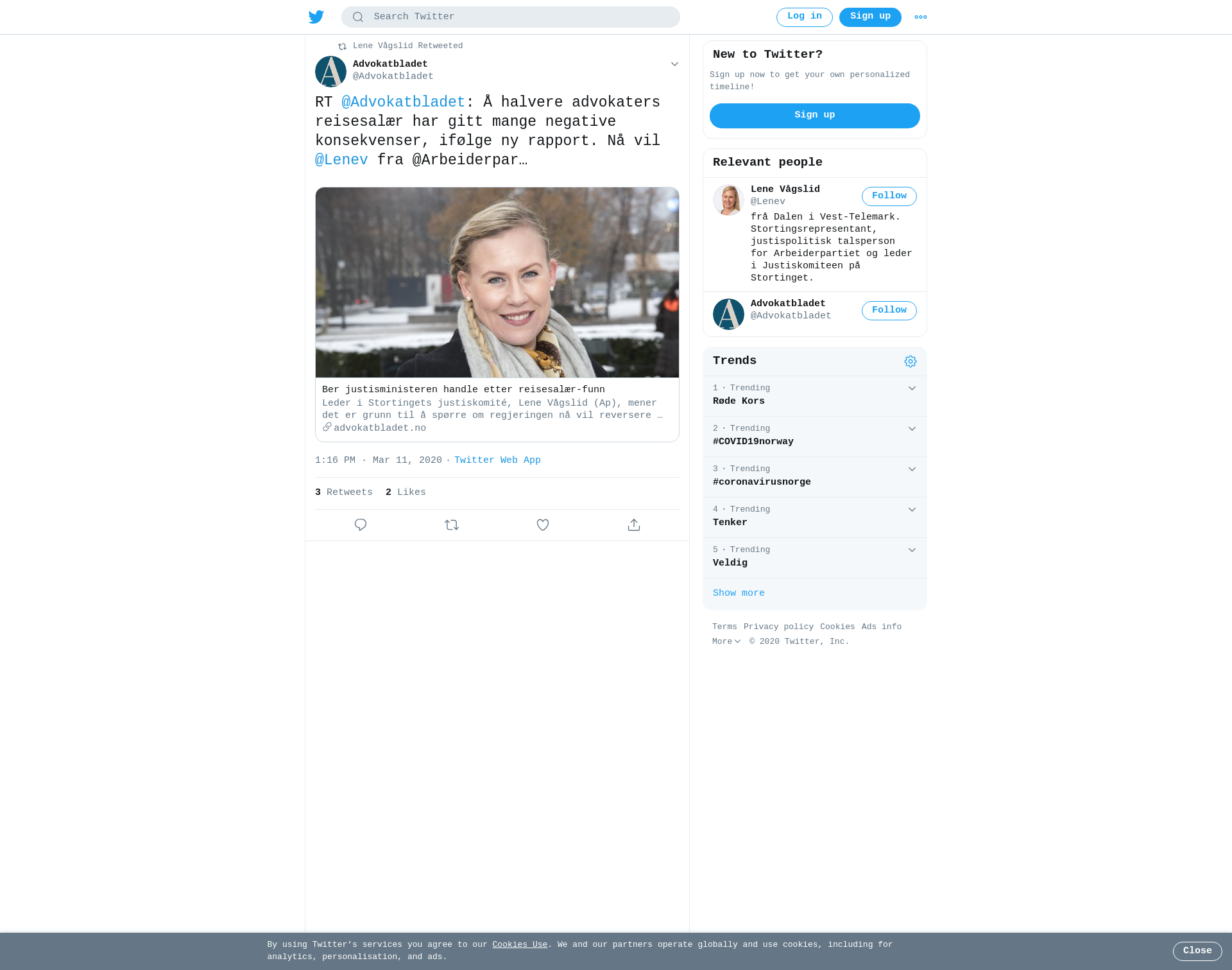Open the three-dot more menu in header
Viewport: 1232px width, 970px height.
click(x=921, y=17)
